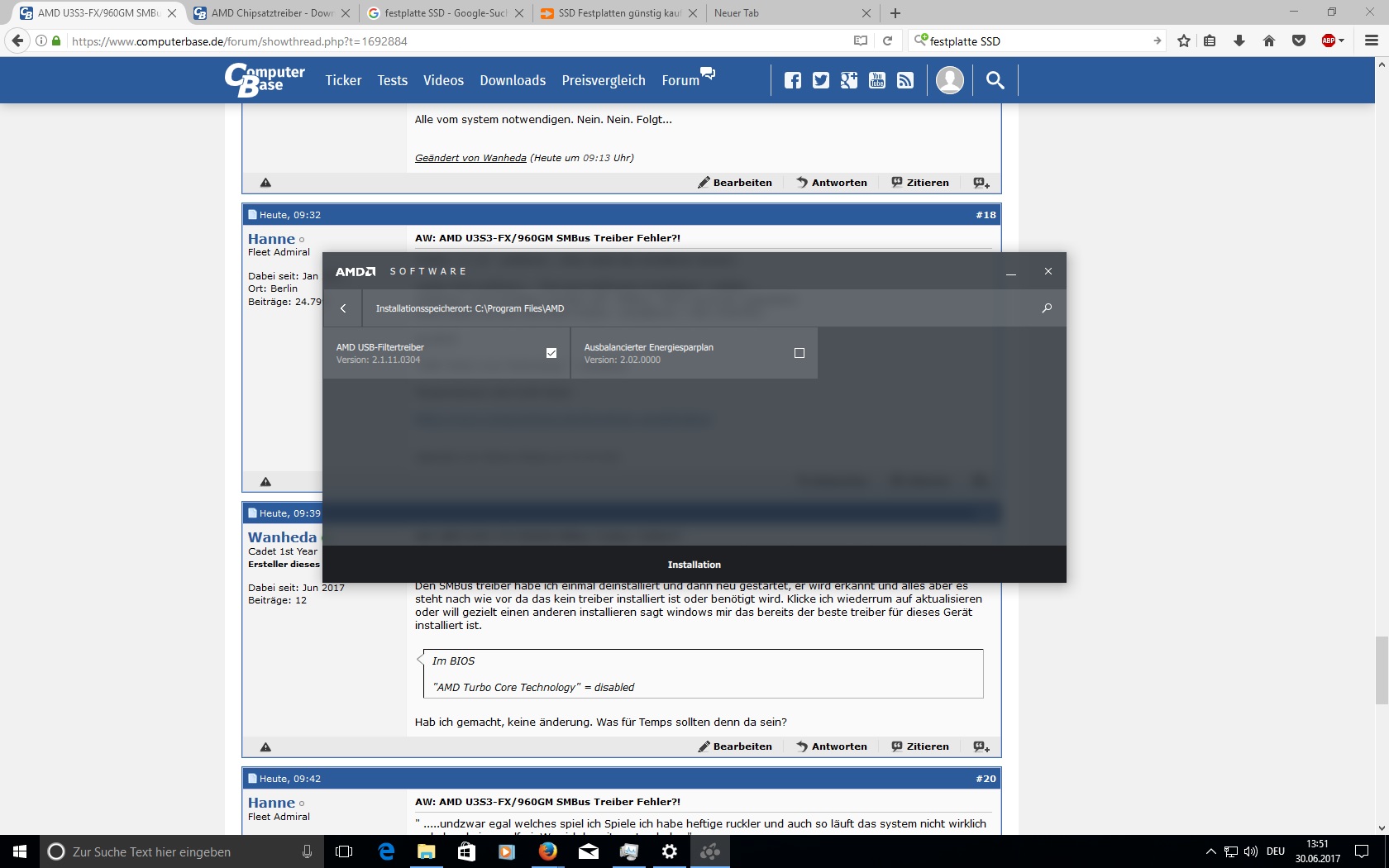Open the Pocket icon

point(1299,41)
